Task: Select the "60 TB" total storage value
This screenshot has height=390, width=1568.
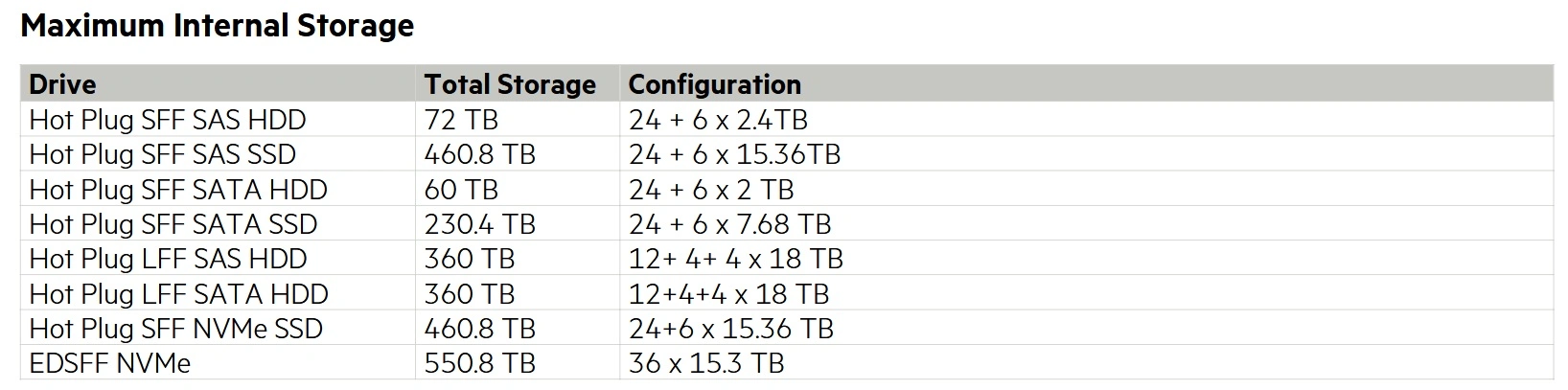Action: pos(461,190)
